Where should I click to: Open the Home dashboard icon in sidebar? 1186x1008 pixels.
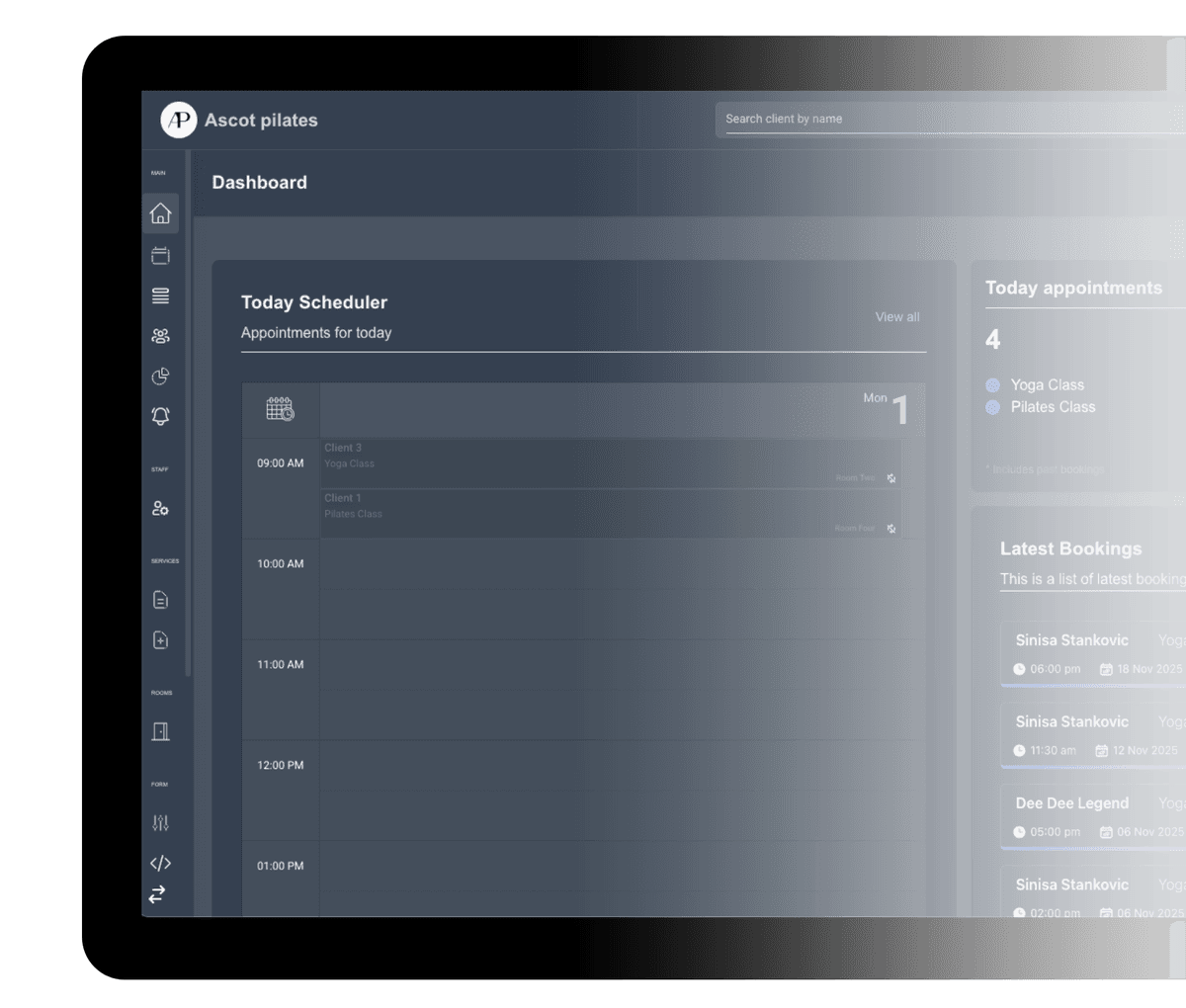tap(160, 213)
